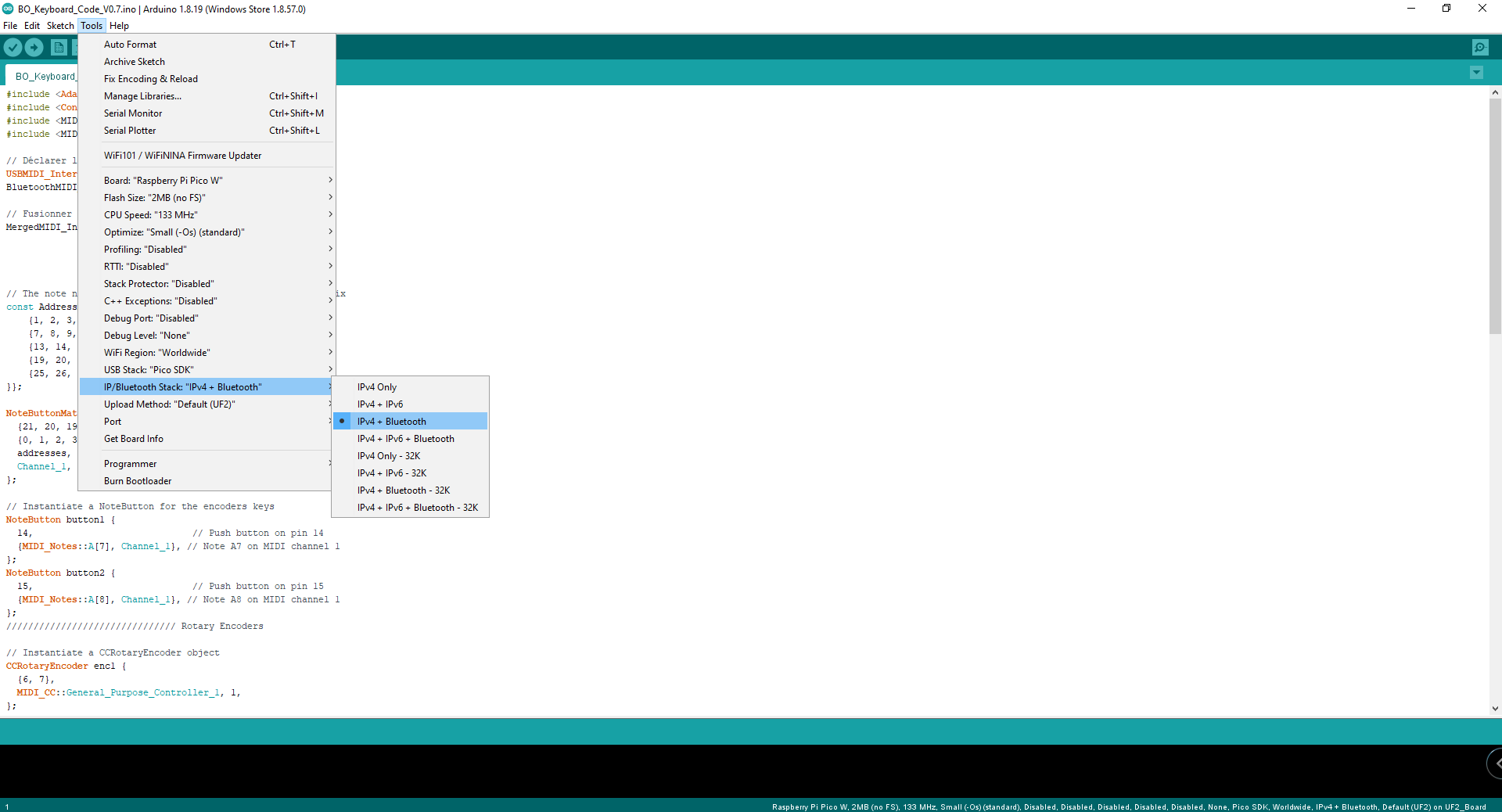Expand CPU Speed: "133 MHz" submenu
1502x812 pixels.
coord(207,215)
